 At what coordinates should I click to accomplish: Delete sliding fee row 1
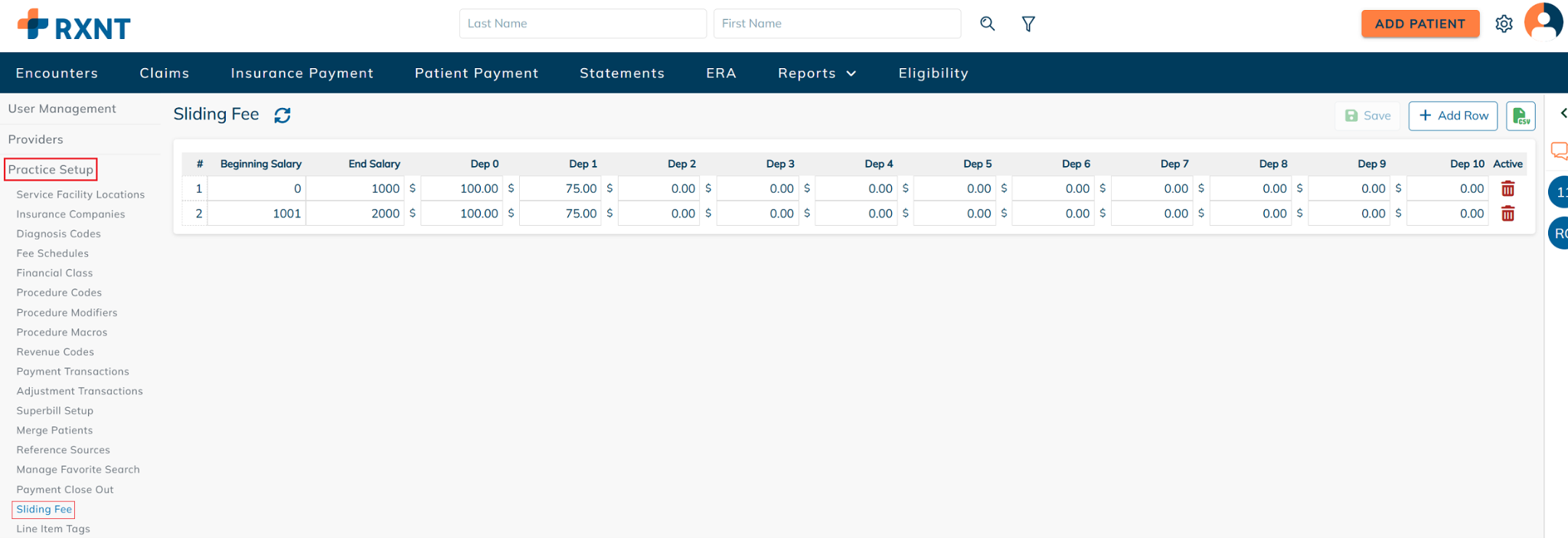[1508, 188]
